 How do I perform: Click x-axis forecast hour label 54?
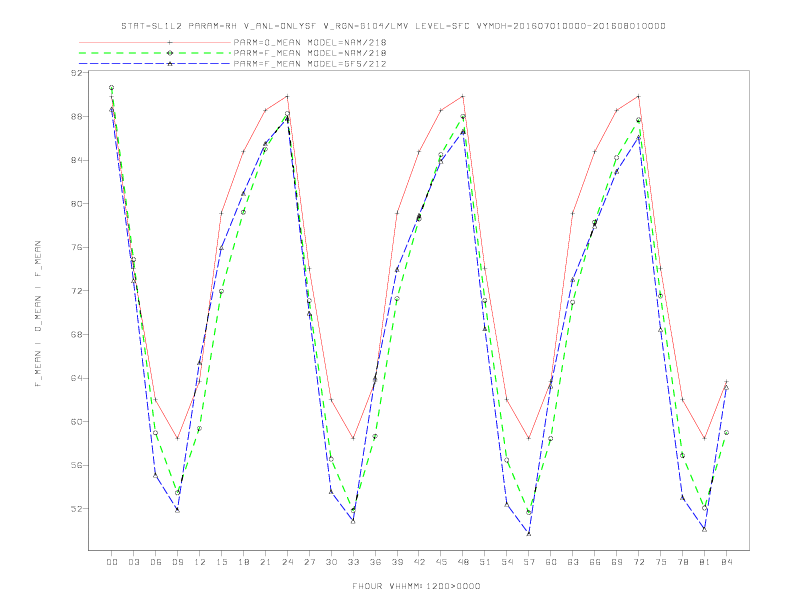pos(507,562)
